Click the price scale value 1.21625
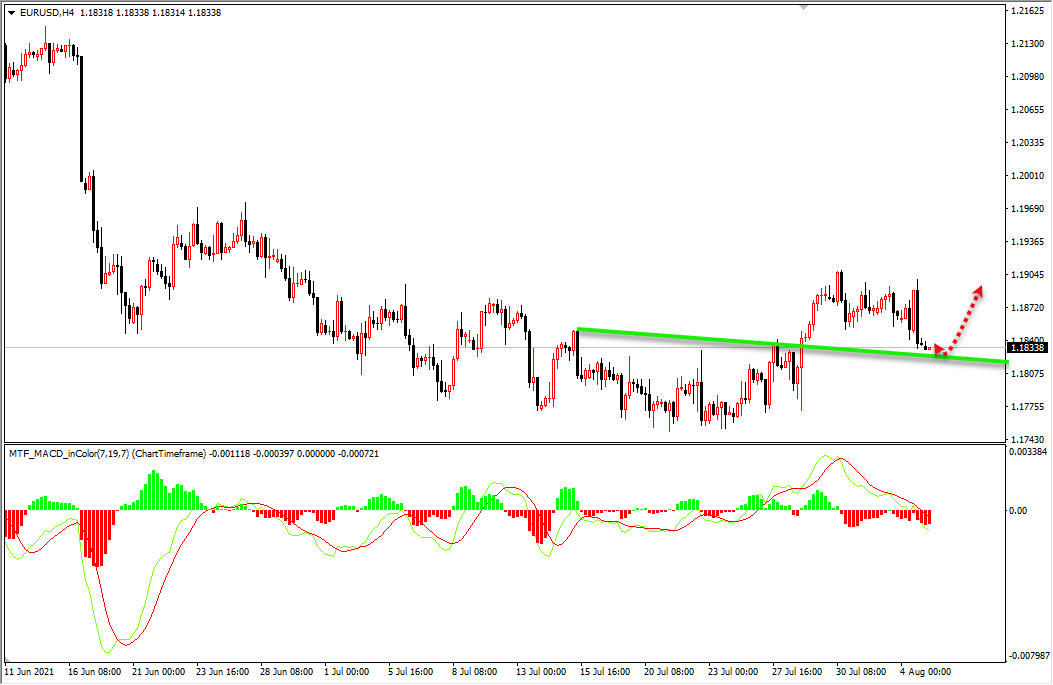The width and height of the screenshot is (1053, 685). pos(1027,11)
